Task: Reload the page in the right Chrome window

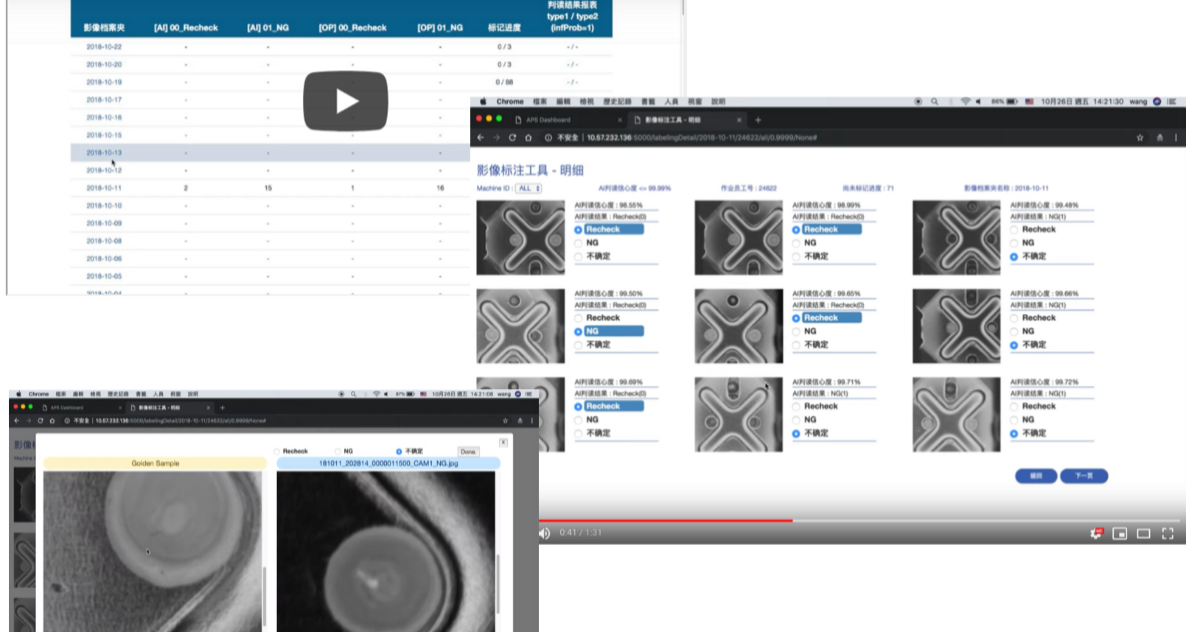Action: (513, 137)
